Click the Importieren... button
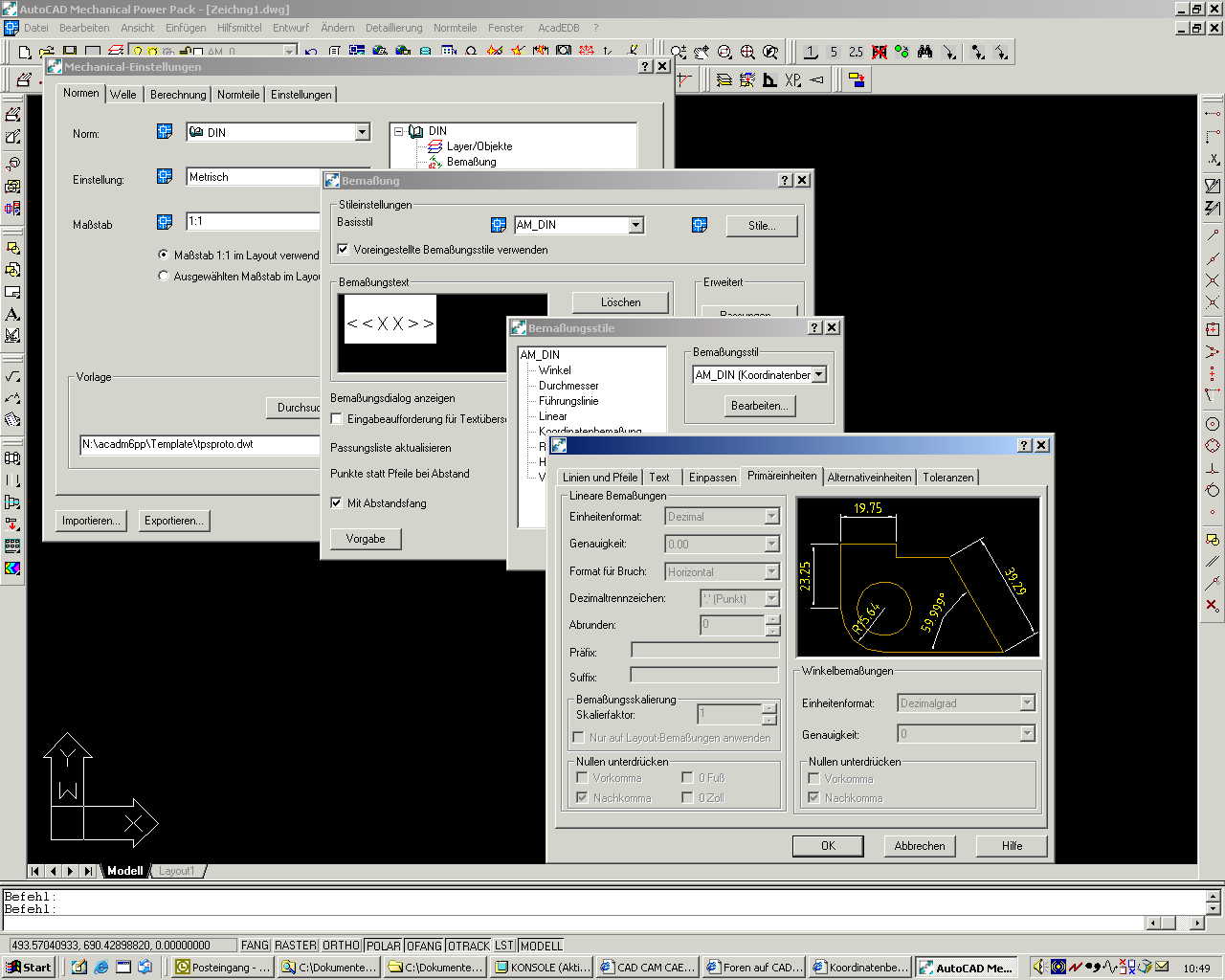 point(91,521)
